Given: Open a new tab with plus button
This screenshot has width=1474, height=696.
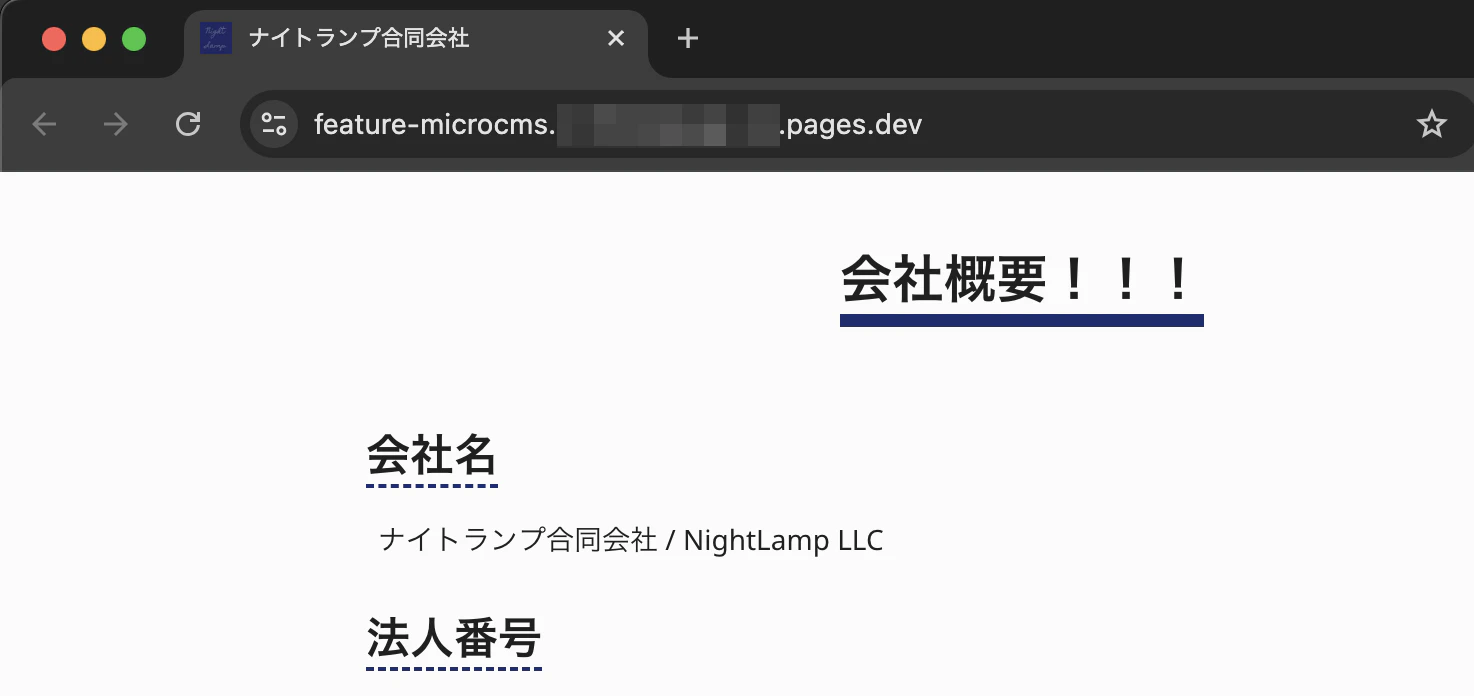Looking at the screenshot, I should coord(687,39).
